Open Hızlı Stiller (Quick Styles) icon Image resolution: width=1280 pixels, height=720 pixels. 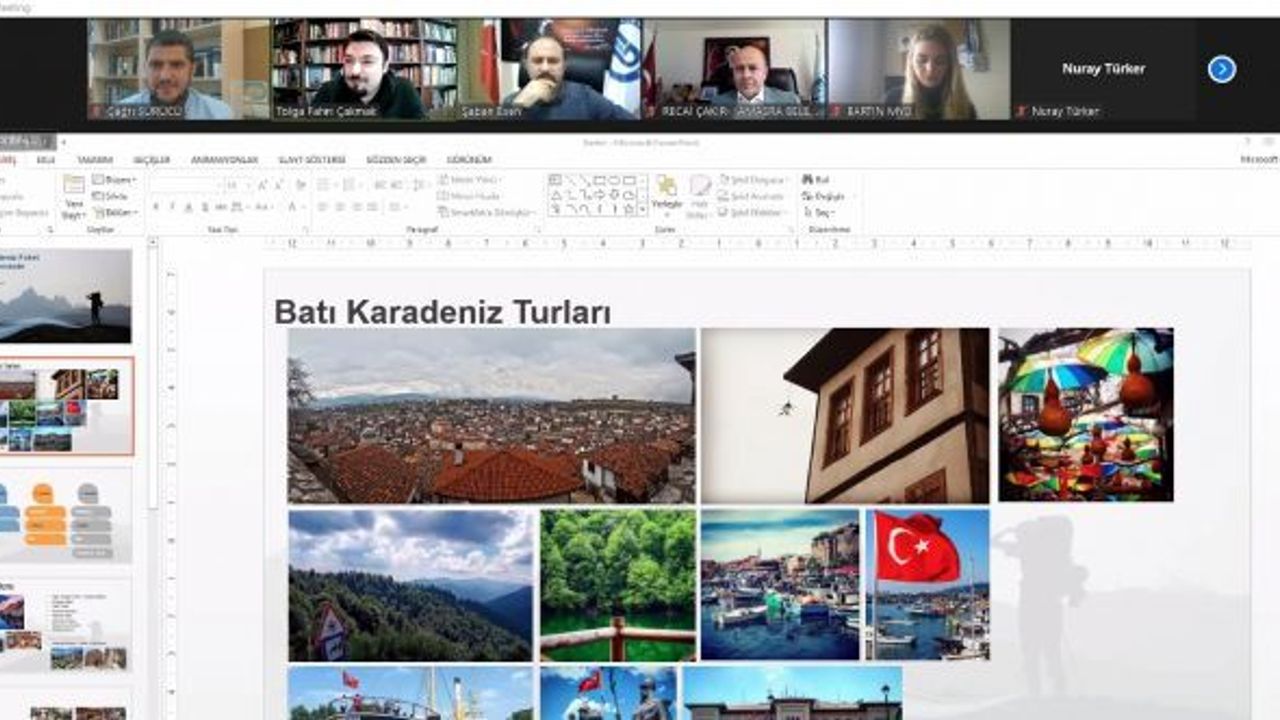701,185
